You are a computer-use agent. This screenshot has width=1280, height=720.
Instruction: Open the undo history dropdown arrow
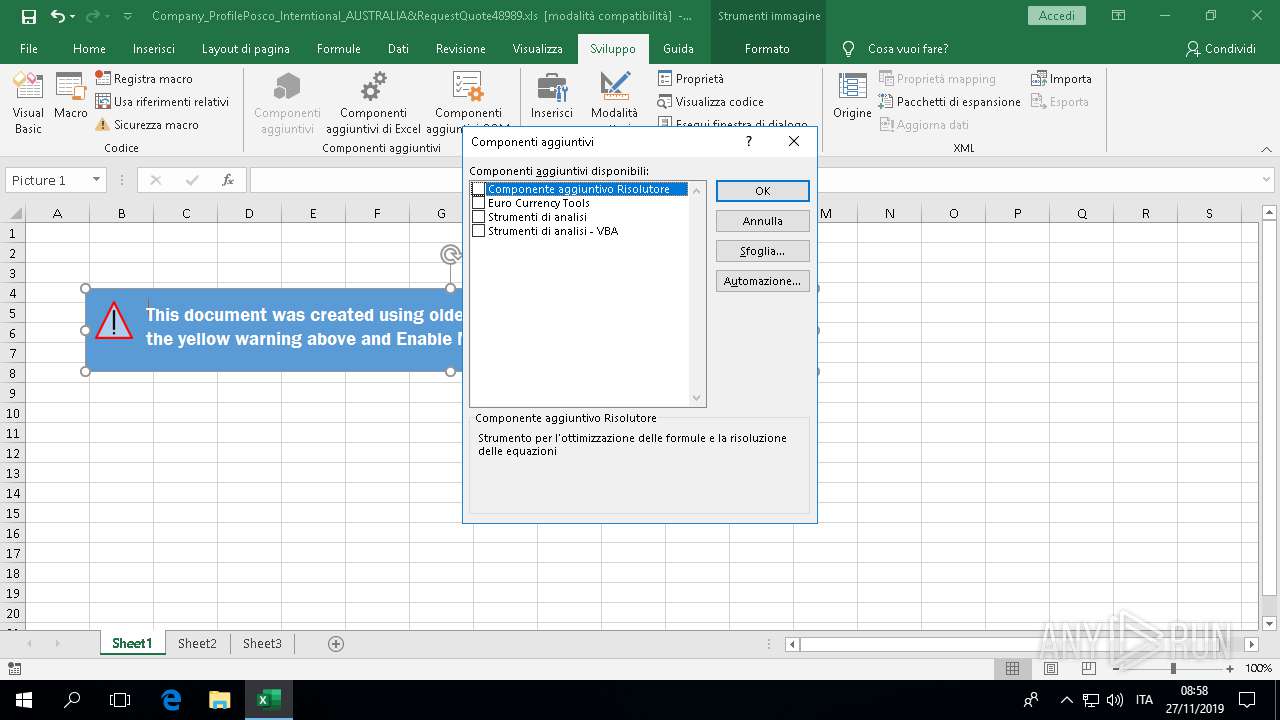pyautogui.click(x=74, y=16)
